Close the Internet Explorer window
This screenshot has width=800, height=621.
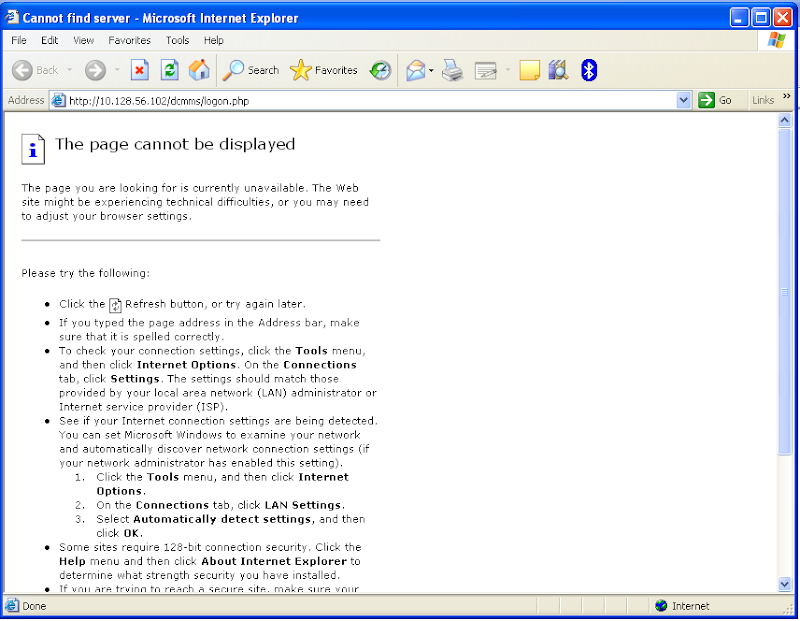pyautogui.click(x=783, y=17)
